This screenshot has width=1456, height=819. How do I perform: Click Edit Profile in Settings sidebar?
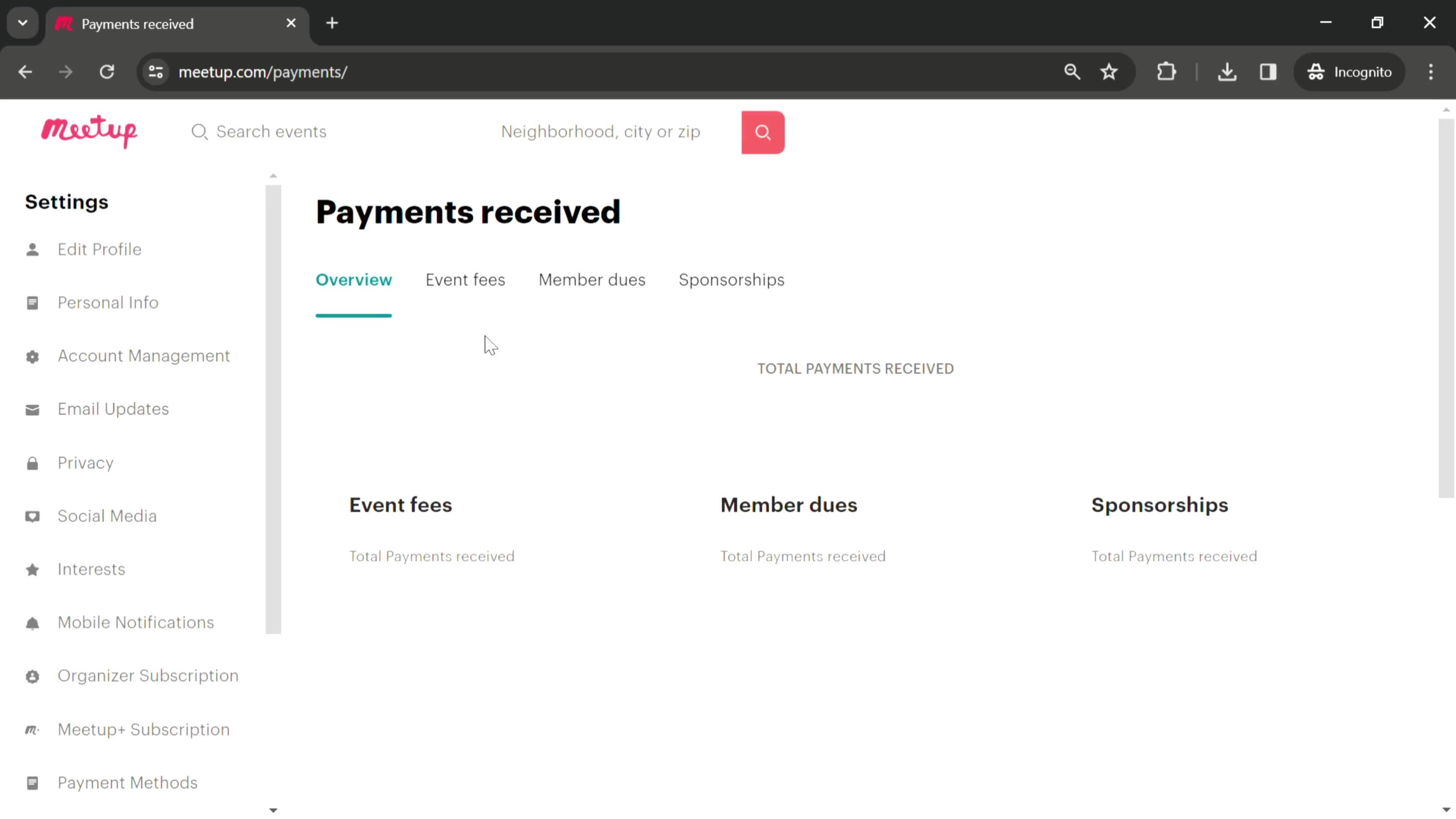(99, 249)
